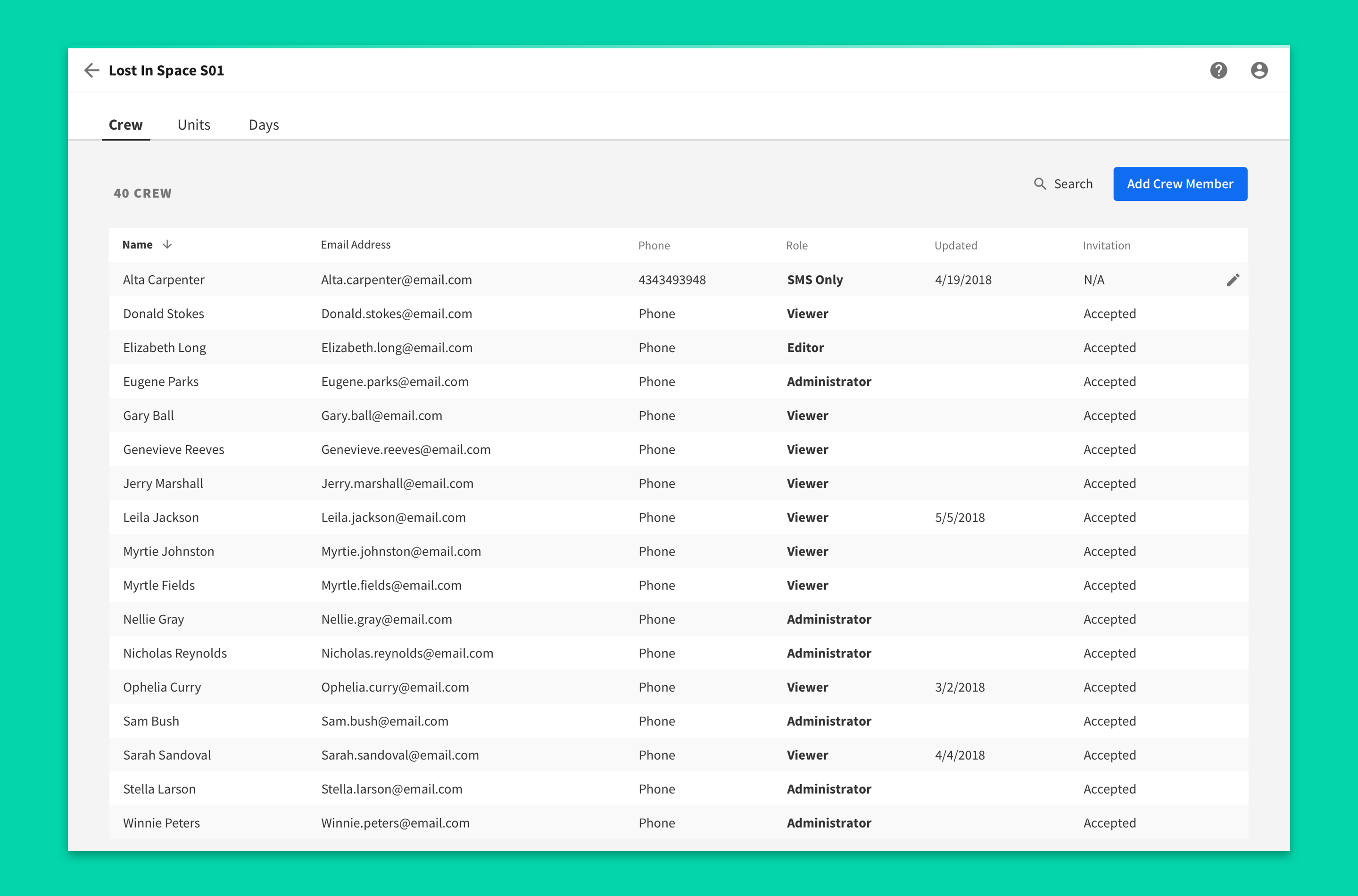This screenshot has width=1358, height=896.
Task: Click the back arrow beside Lost In Space
Action: (91, 70)
